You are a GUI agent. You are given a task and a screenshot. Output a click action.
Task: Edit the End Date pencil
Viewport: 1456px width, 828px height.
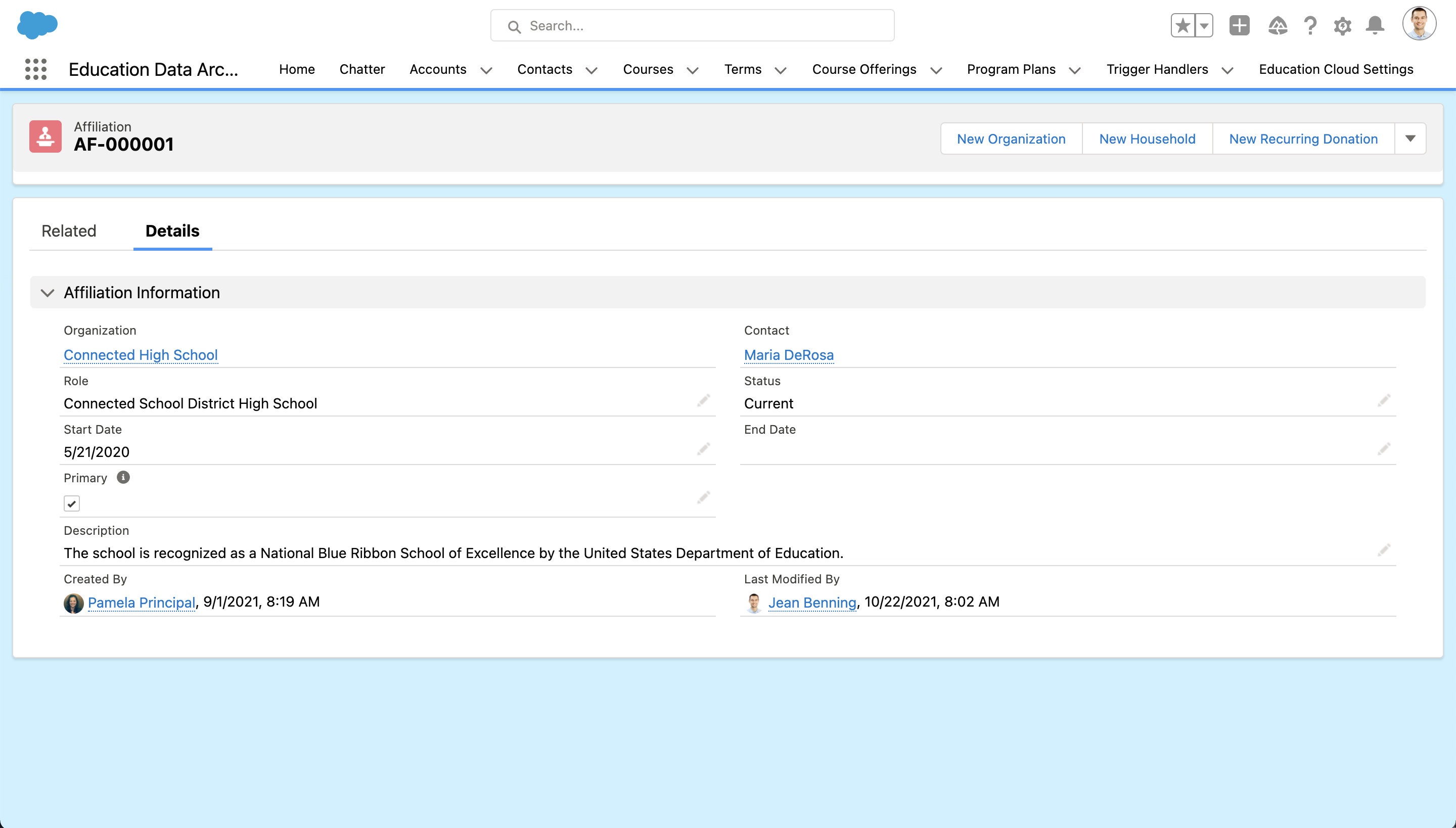(x=1384, y=449)
